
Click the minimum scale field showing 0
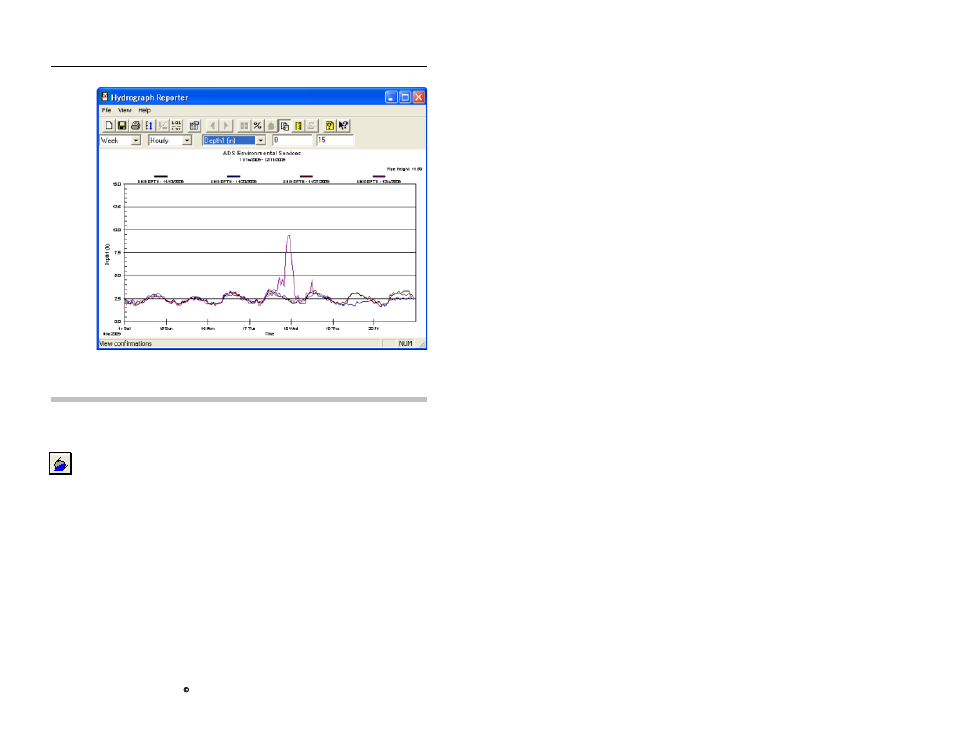[x=293, y=141]
